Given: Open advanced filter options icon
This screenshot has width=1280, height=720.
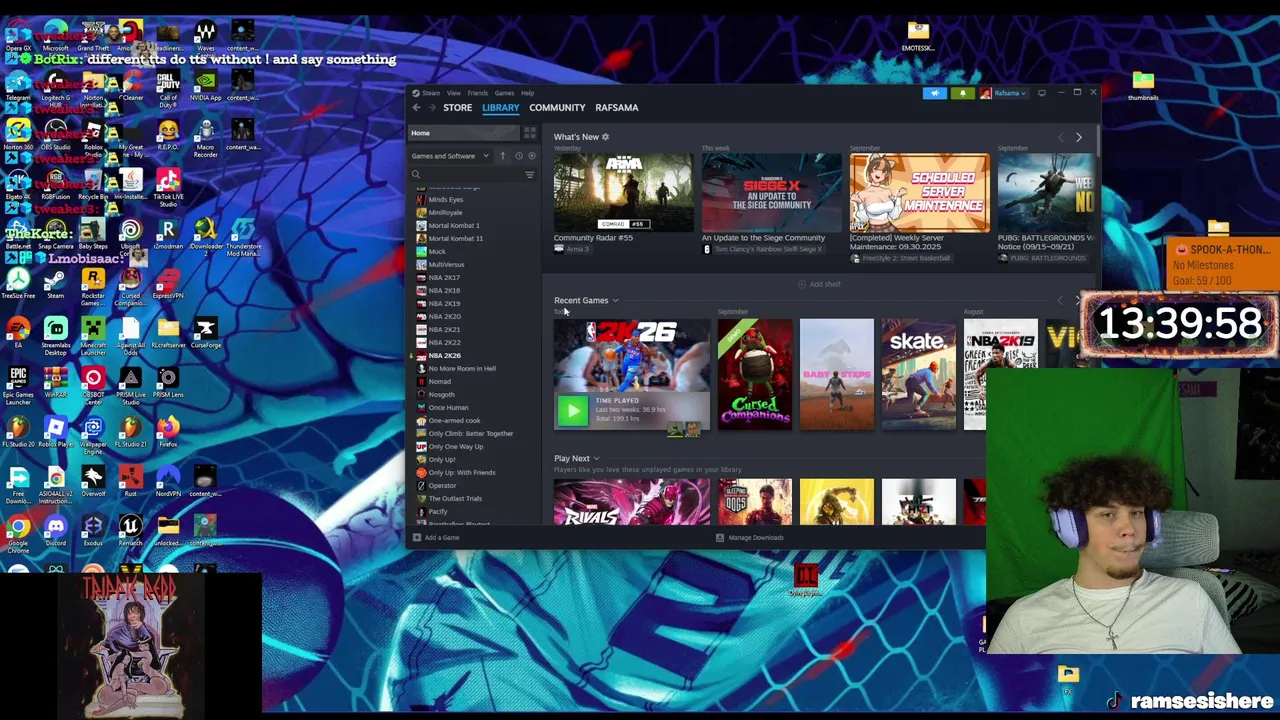Looking at the screenshot, I should [x=530, y=175].
